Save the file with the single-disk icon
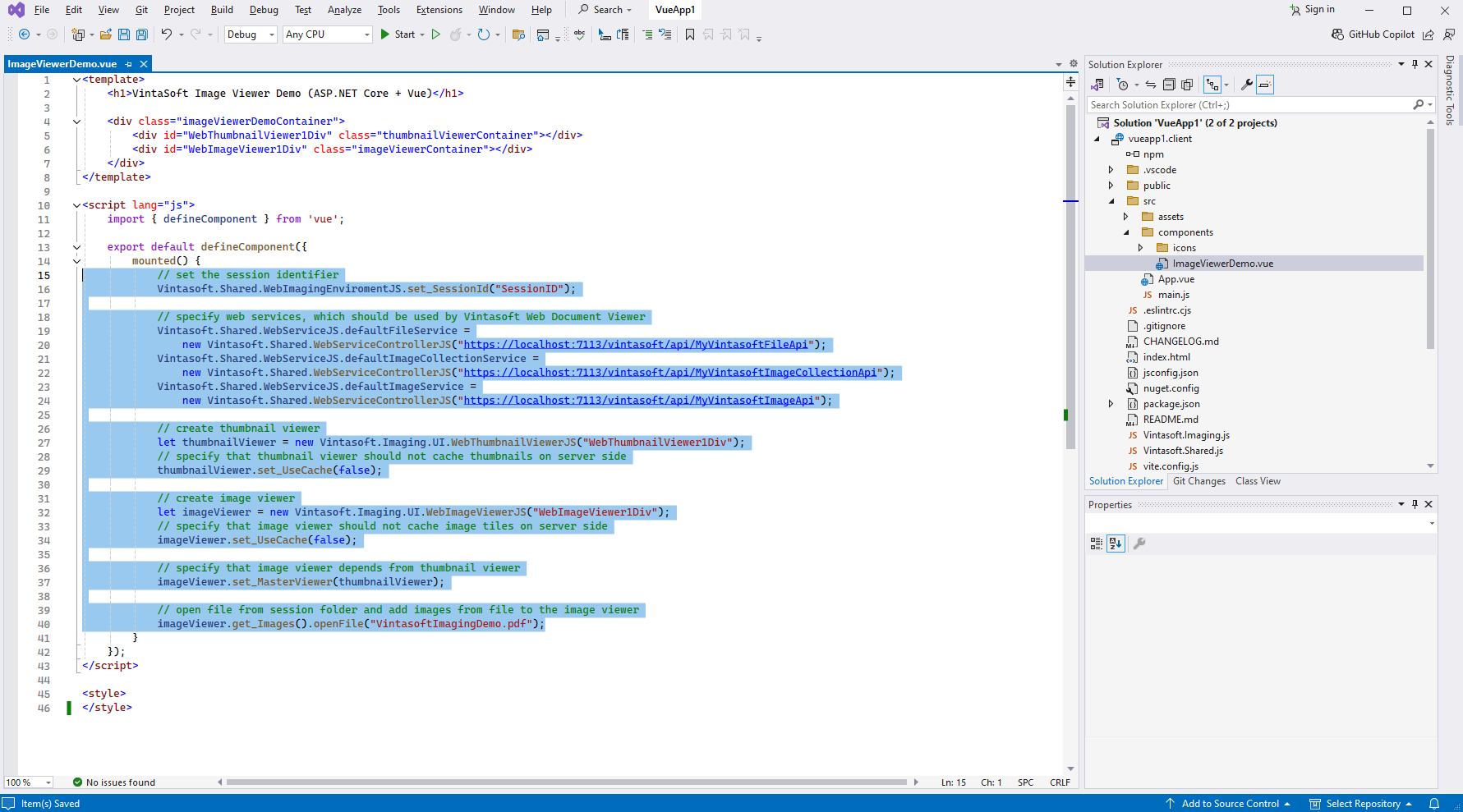Screen dimensions: 1463x812 point(124,34)
